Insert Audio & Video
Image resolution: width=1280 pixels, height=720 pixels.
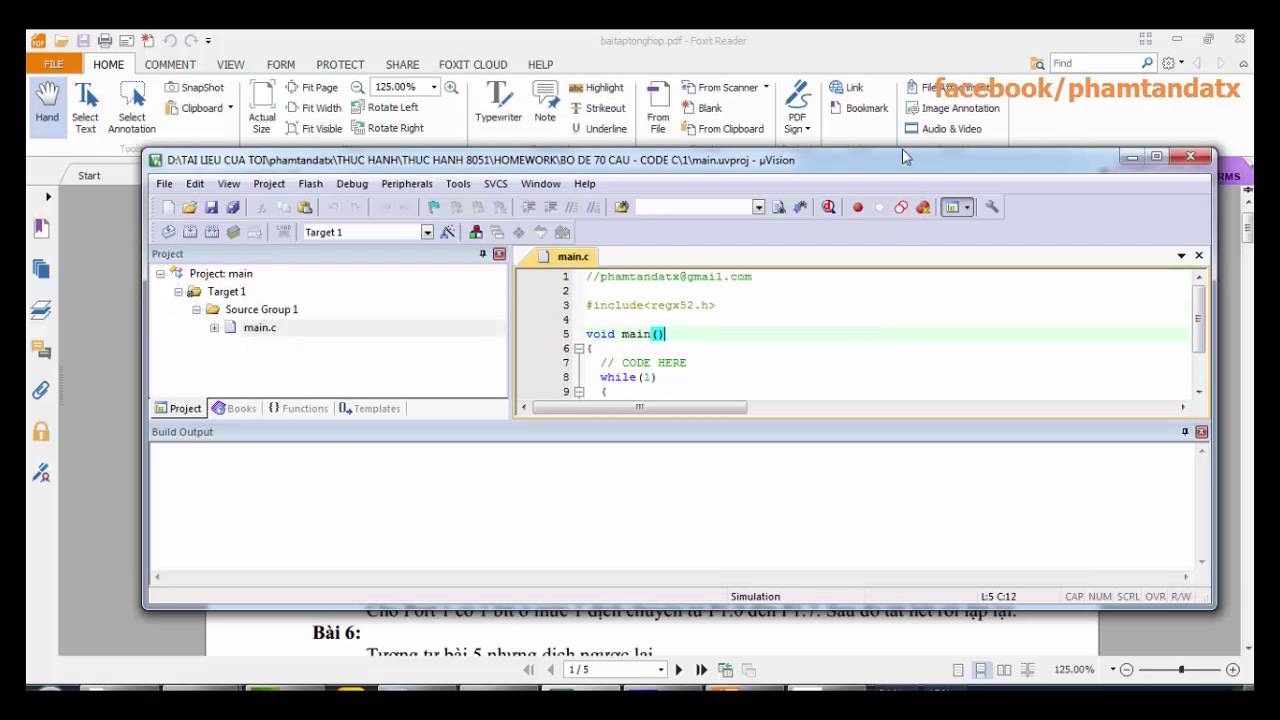coord(943,128)
